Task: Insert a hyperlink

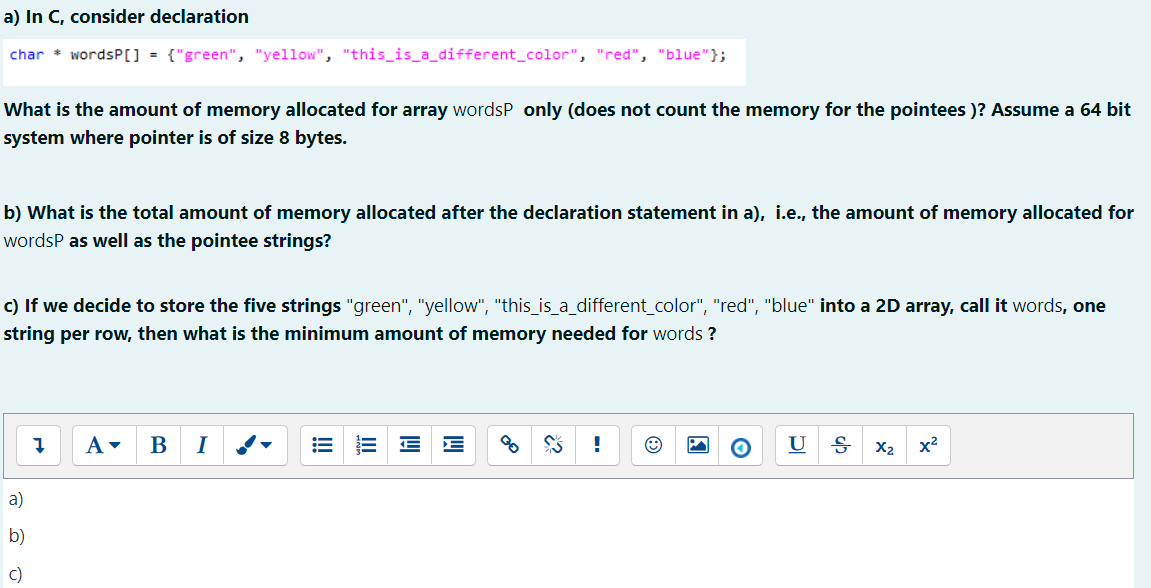Action: [x=509, y=445]
